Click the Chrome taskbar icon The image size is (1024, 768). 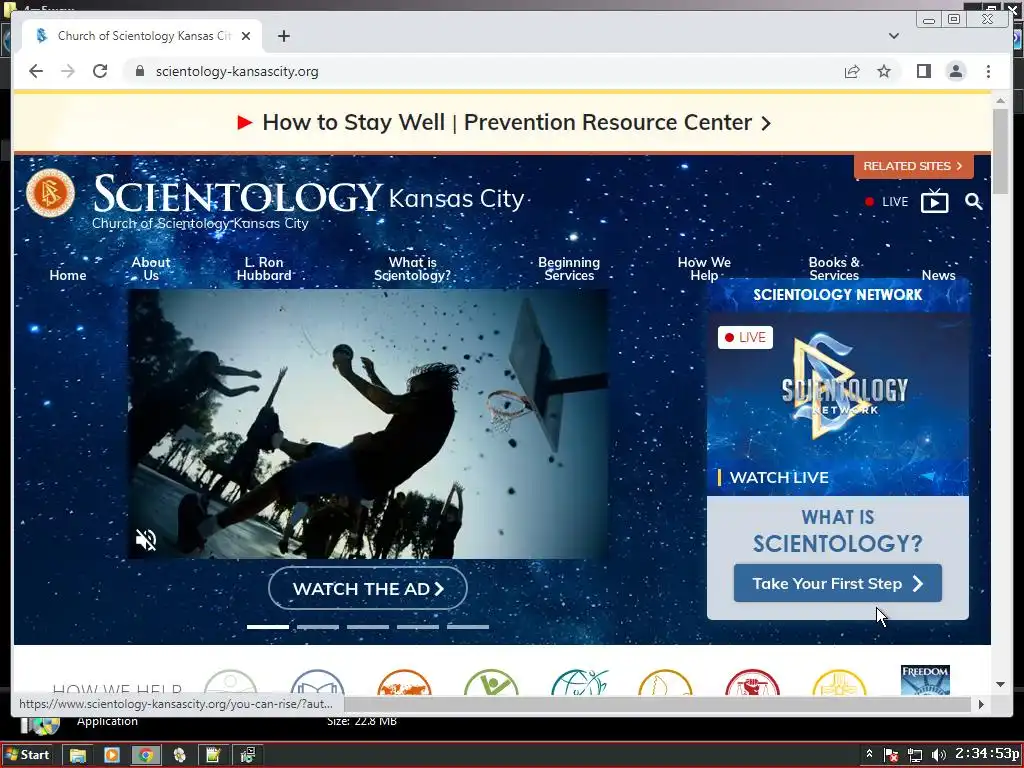pos(146,756)
